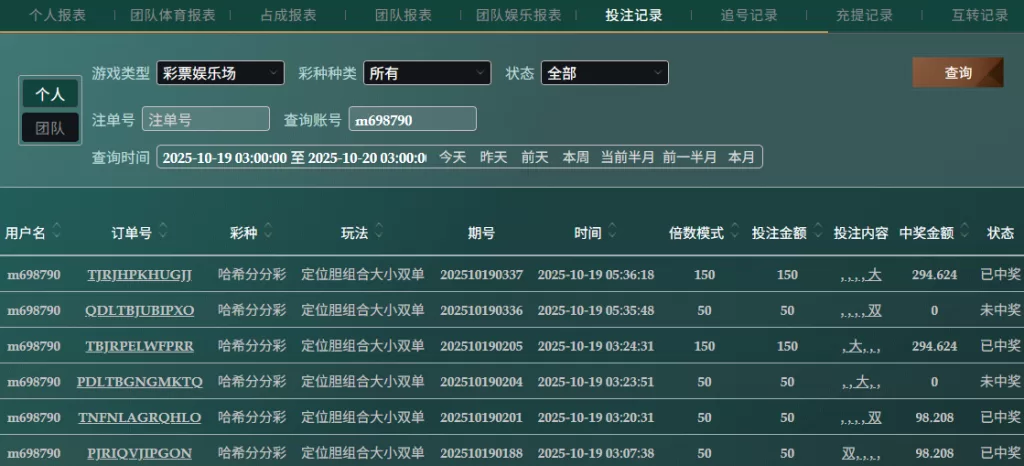Image resolution: width=1024 pixels, height=466 pixels.
Task: Click the 查询时间 date range field
Action: point(294,157)
